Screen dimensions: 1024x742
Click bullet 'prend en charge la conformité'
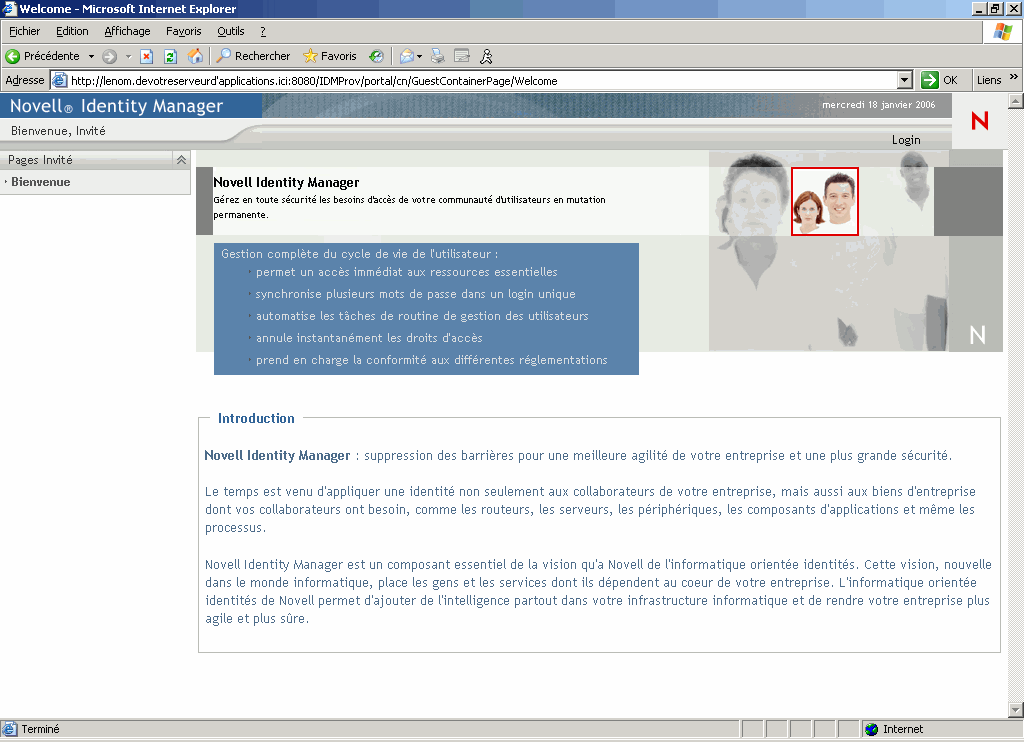[432, 360]
